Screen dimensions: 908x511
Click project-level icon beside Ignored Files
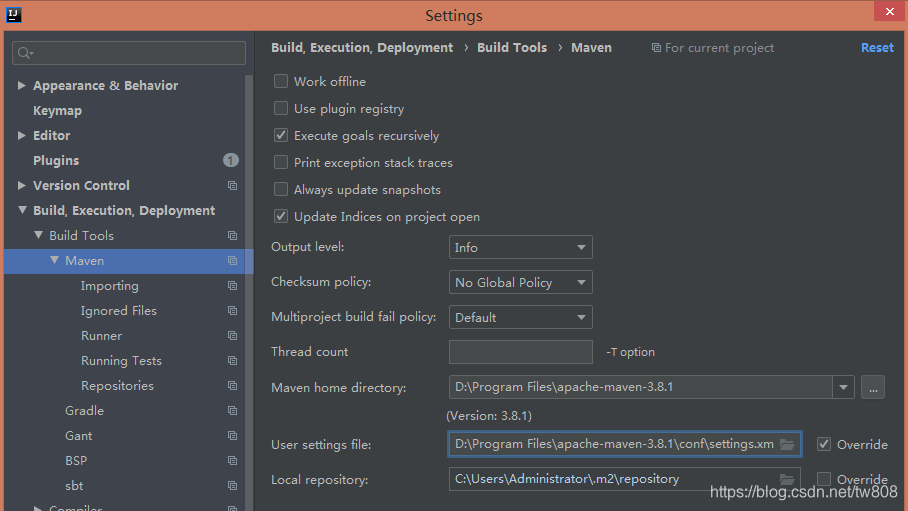pos(232,311)
